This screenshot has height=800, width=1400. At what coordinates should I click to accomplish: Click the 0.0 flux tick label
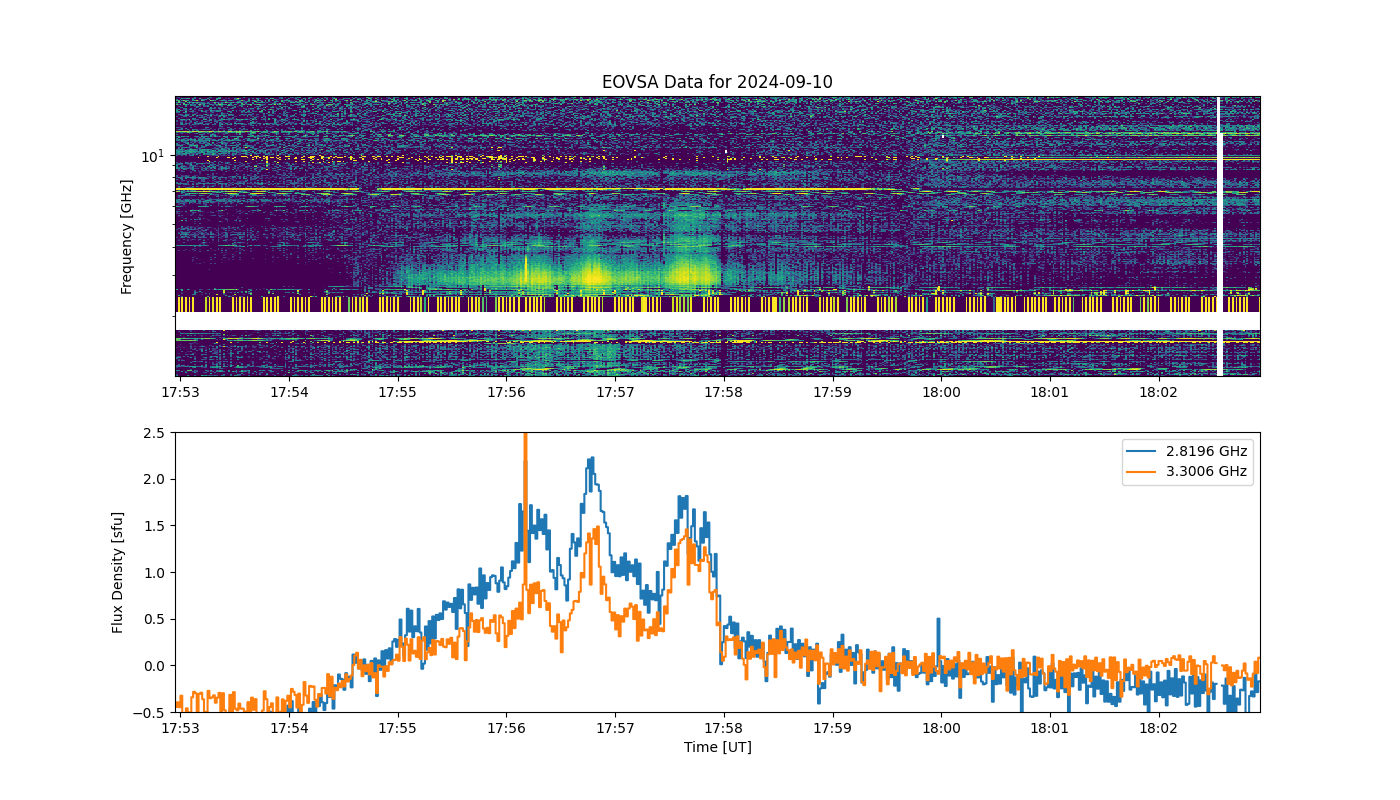tap(155, 666)
